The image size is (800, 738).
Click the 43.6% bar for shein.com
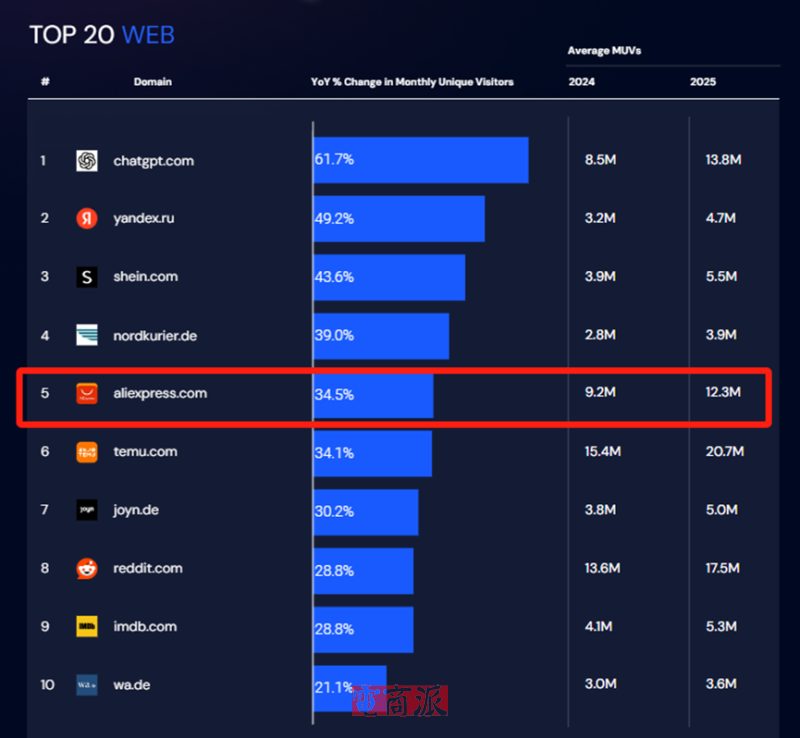click(389, 277)
